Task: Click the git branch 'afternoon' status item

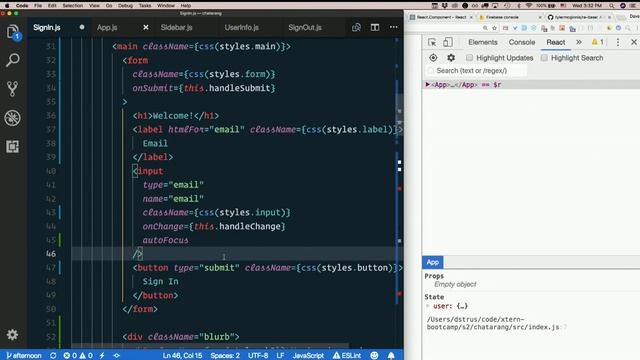Action: tap(24, 356)
